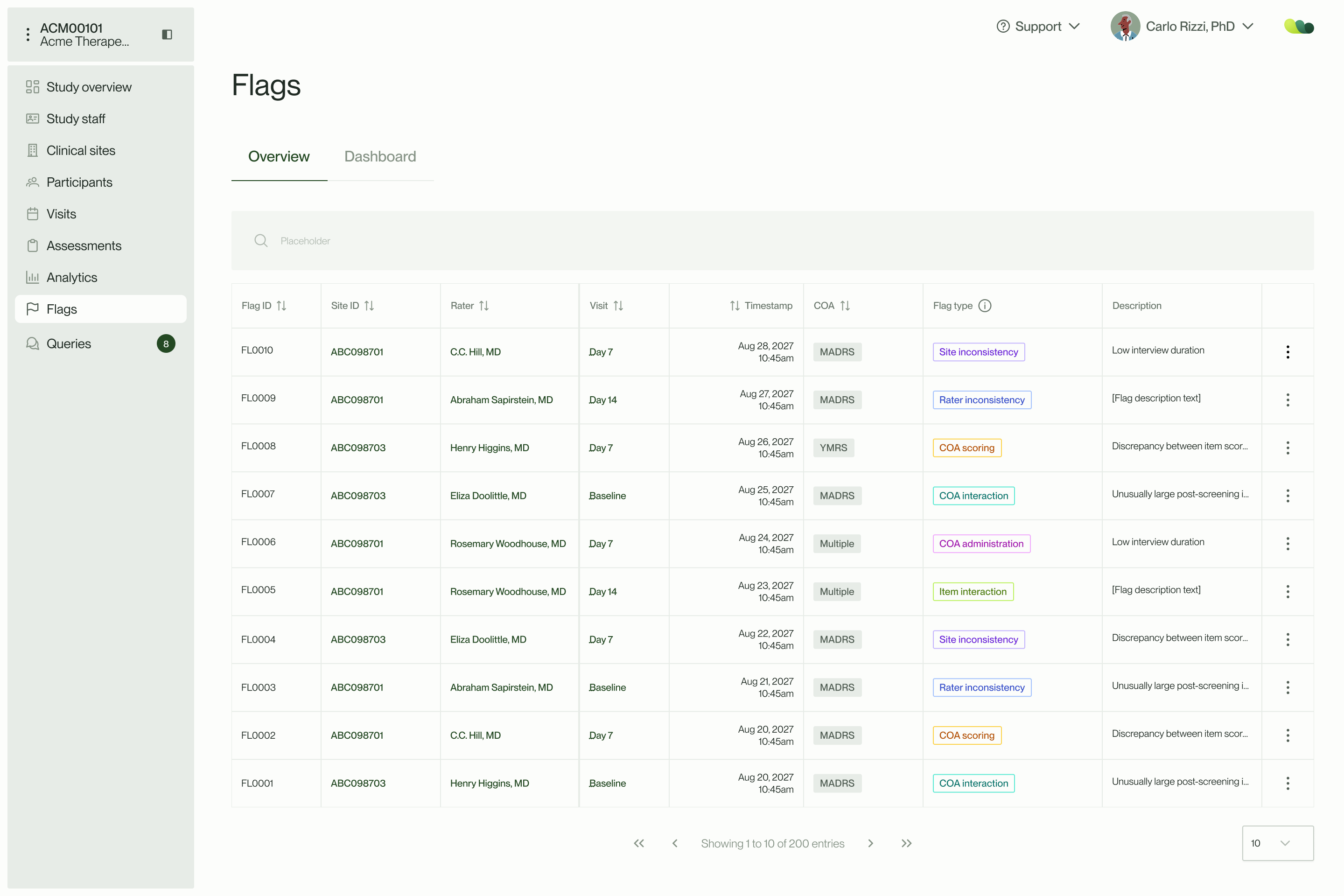Open Participants in sidebar
The height and width of the screenshot is (896, 1344).
pyautogui.click(x=101, y=182)
